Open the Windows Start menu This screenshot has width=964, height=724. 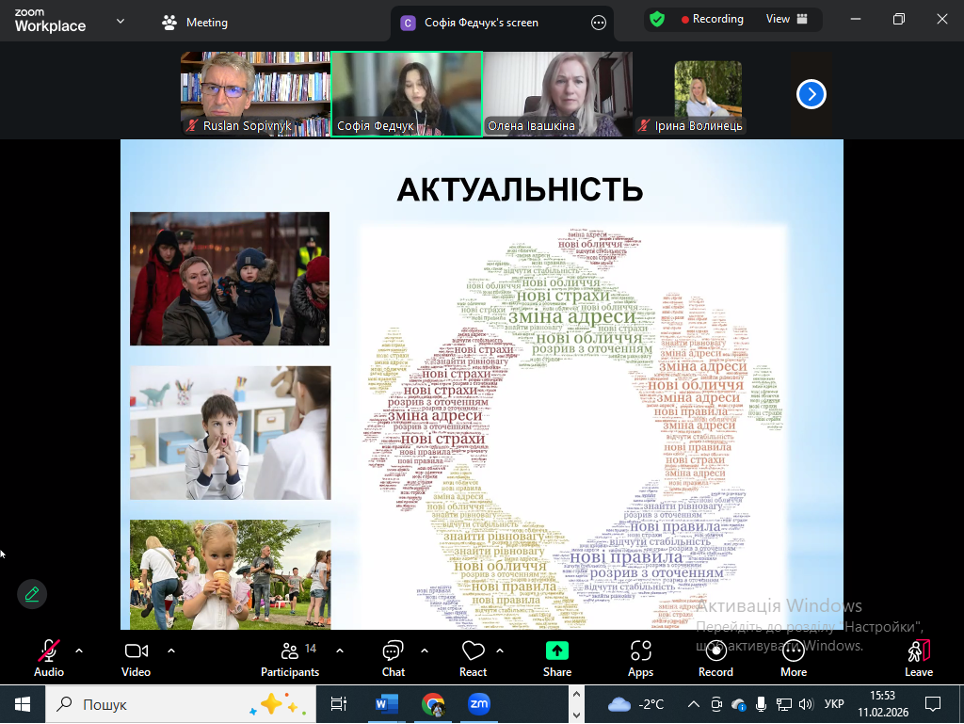tap(22, 704)
